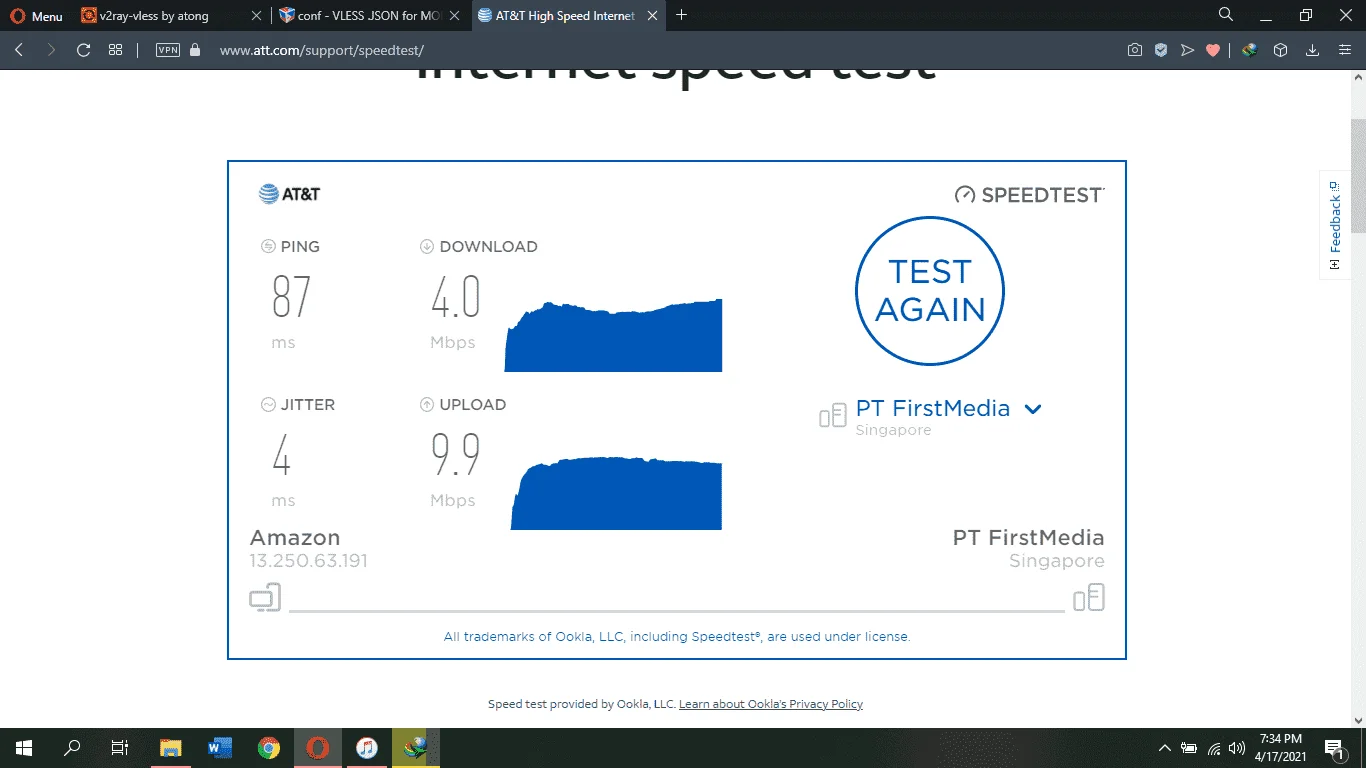This screenshot has width=1366, height=768.
Task: Take a page snapshot with camera icon
Action: point(1135,50)
